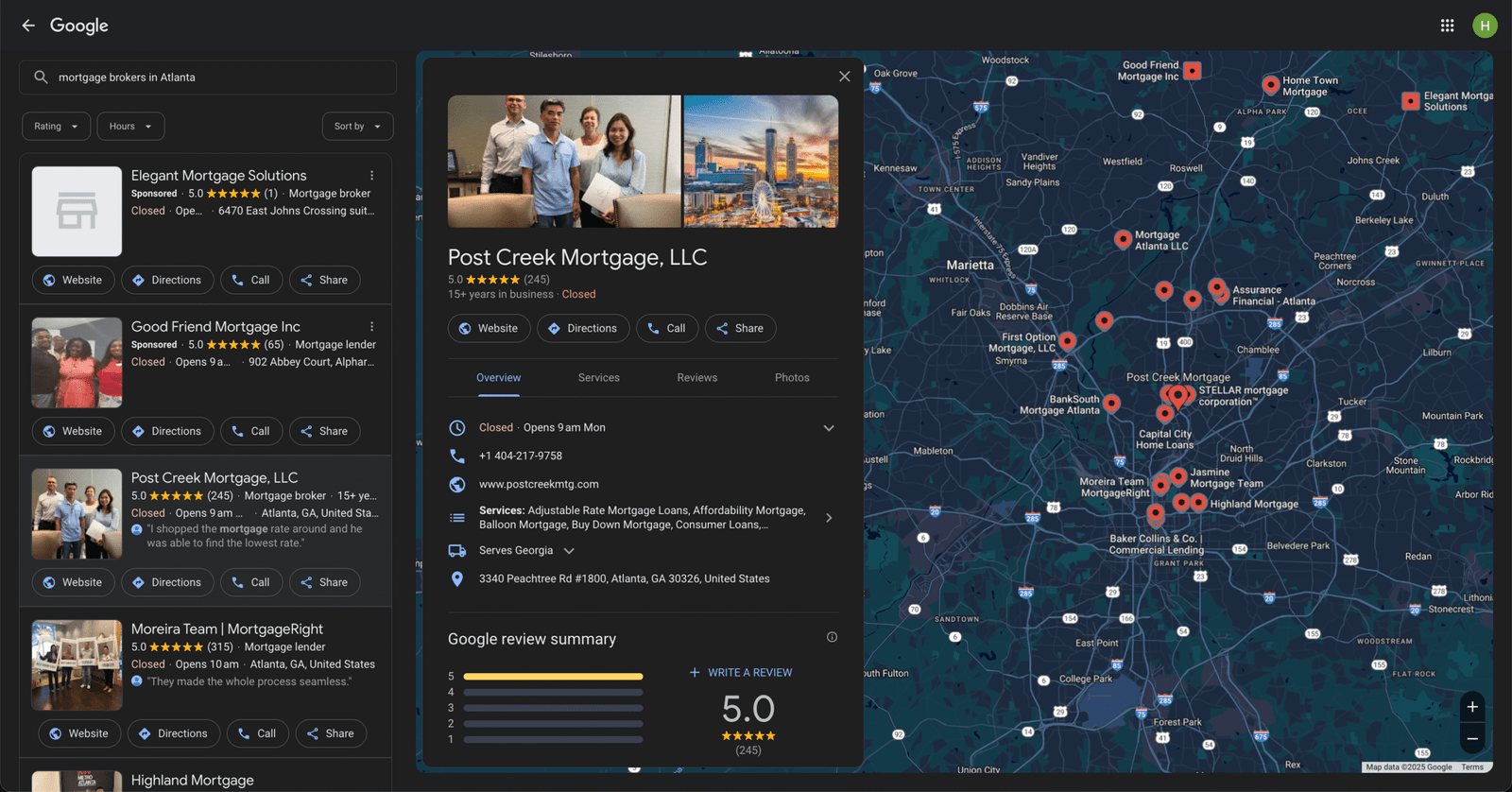Image resolution: width=1512 pixels, height=792 pixels.
Task: Open the Highland Mortgage listing title
Action: 193,781
